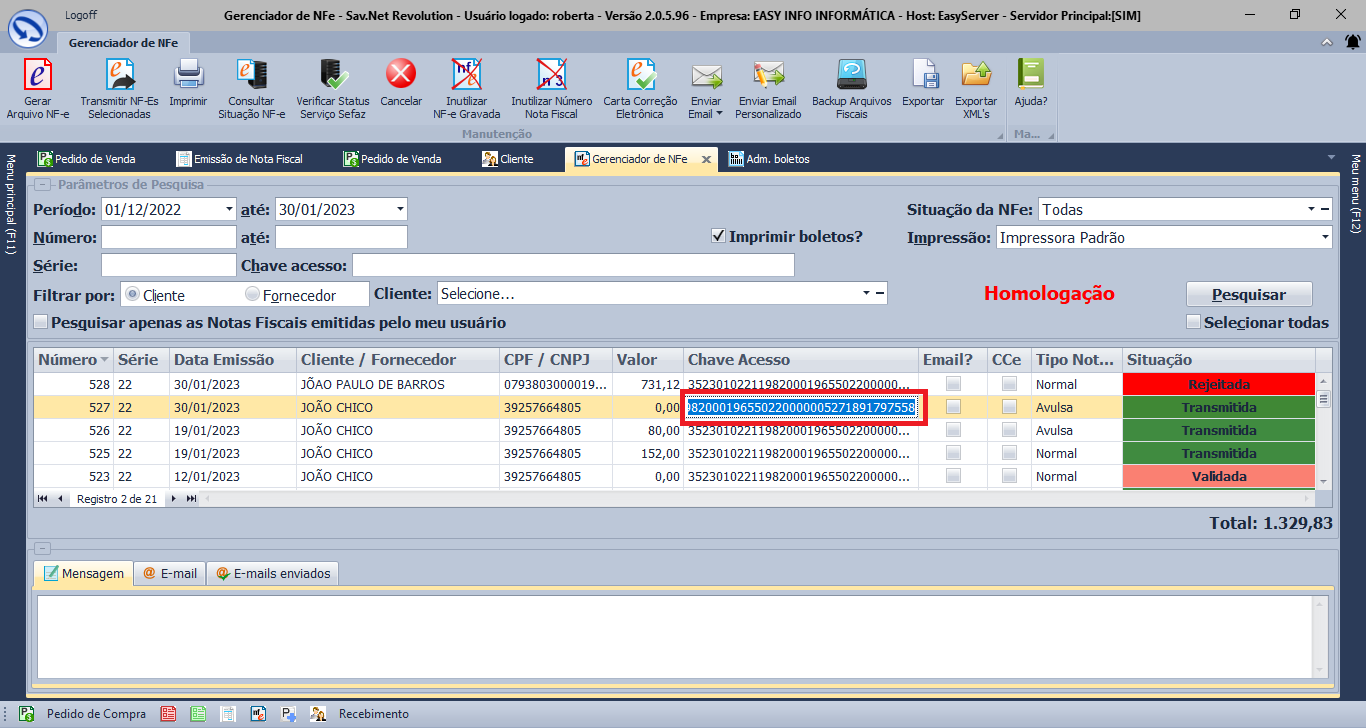This screenshot has height=728, width=1366.
Task: Click Validada status of nota 523
Action: (x=1218, y=476)
